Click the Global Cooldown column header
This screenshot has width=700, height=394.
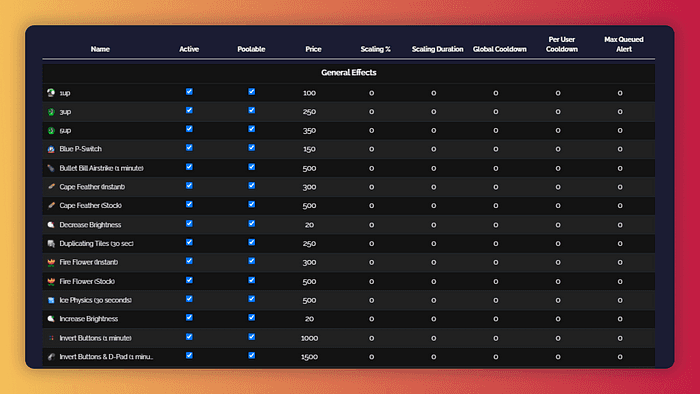500,49
